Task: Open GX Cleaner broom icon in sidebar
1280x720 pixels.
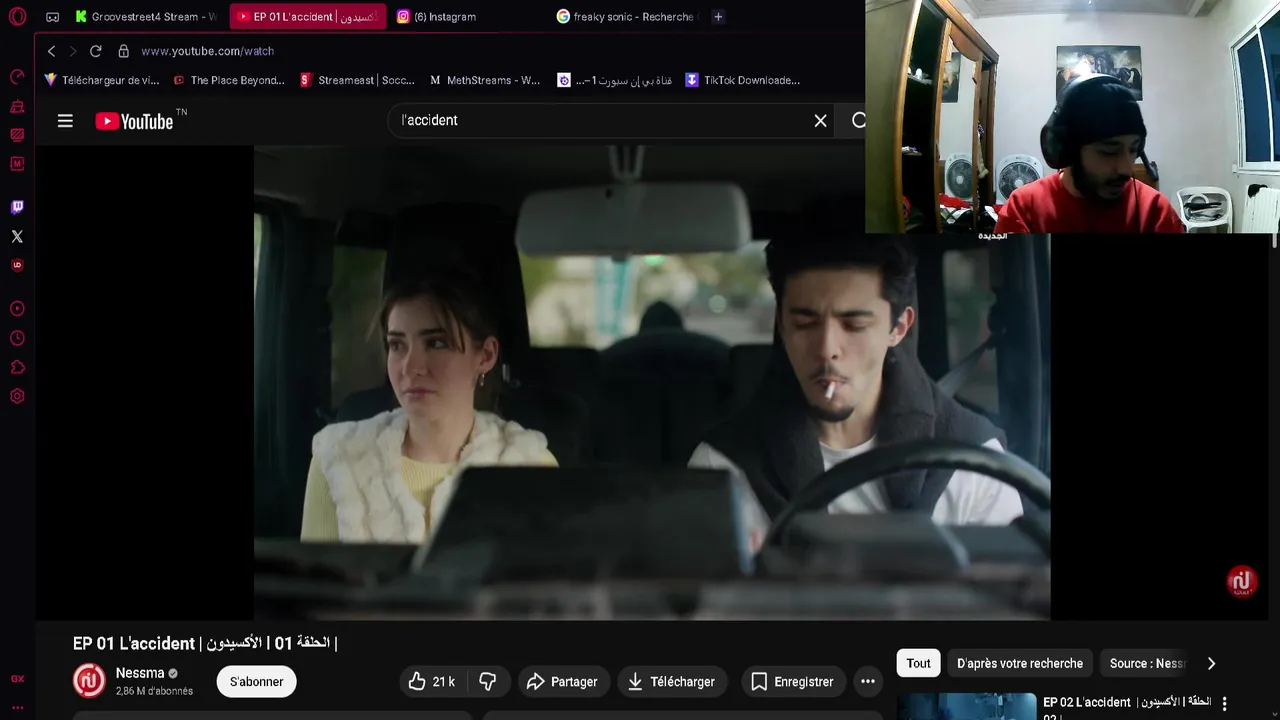Action: (x=17, y=106)
